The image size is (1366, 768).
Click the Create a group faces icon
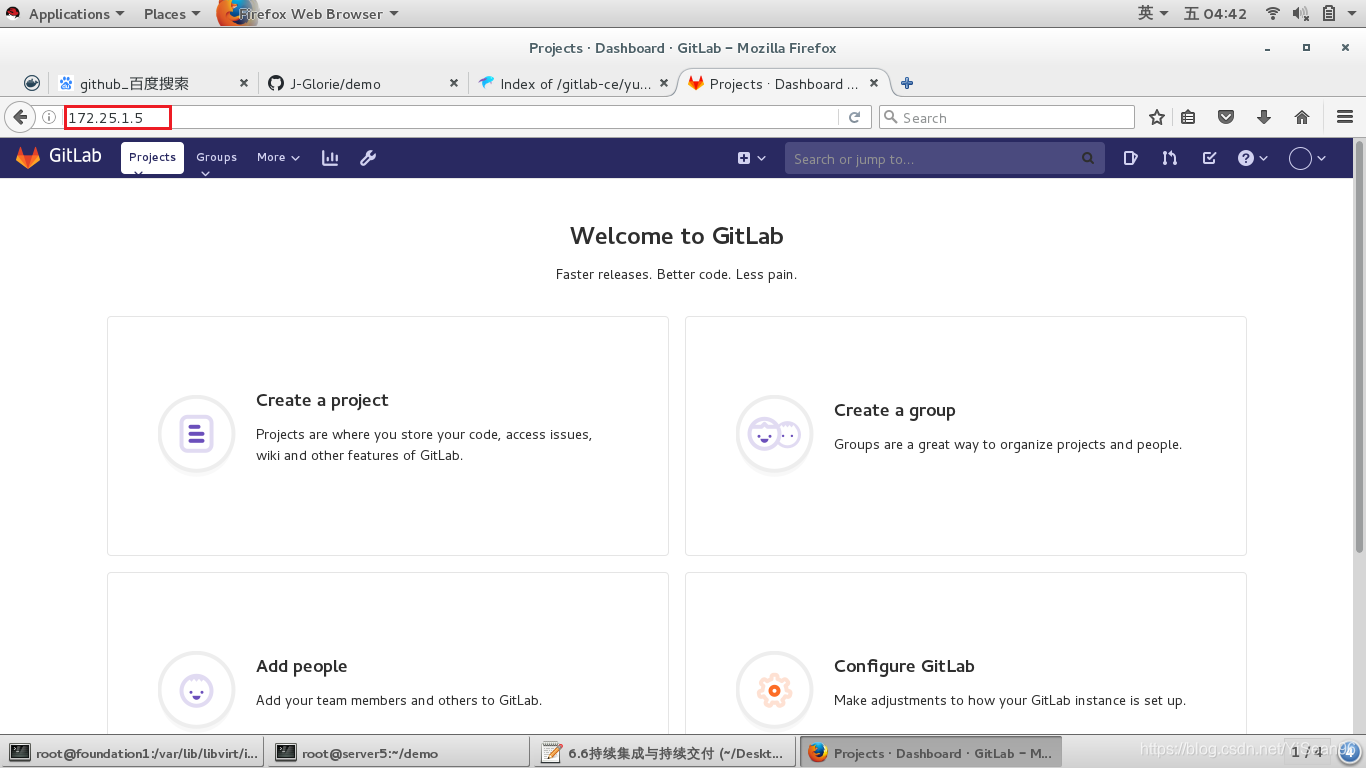[774, 434]
